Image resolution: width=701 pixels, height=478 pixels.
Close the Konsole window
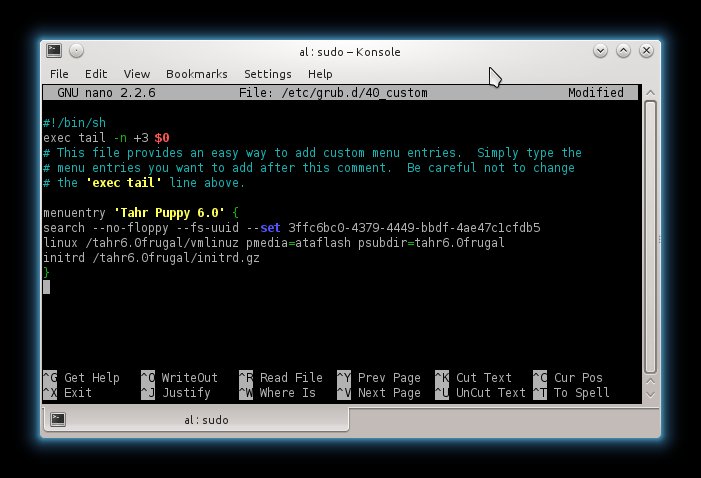pyautogui.click(x=646, y=51)
